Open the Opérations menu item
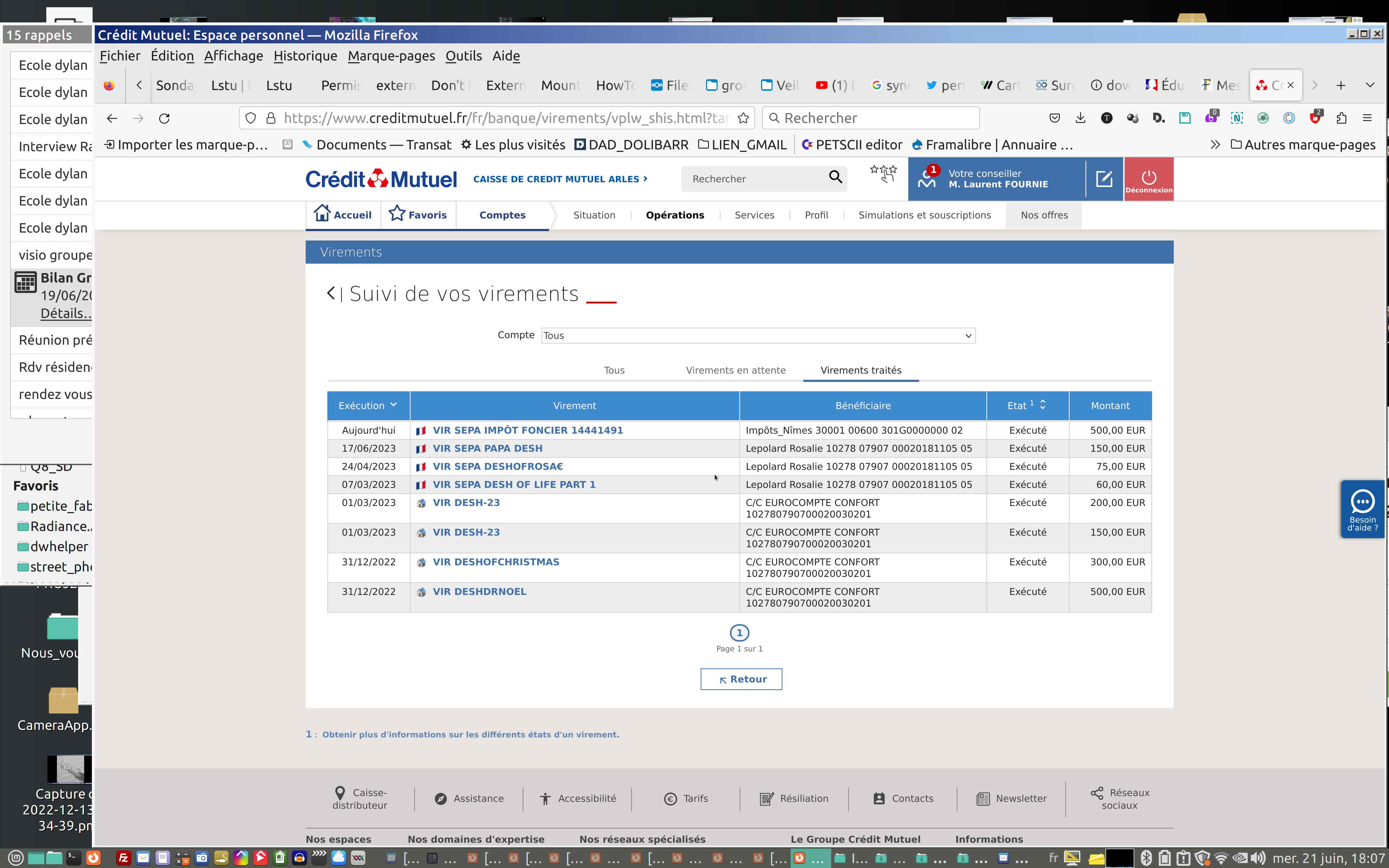This screenshot has height=868, width=1389. point(674,215)
